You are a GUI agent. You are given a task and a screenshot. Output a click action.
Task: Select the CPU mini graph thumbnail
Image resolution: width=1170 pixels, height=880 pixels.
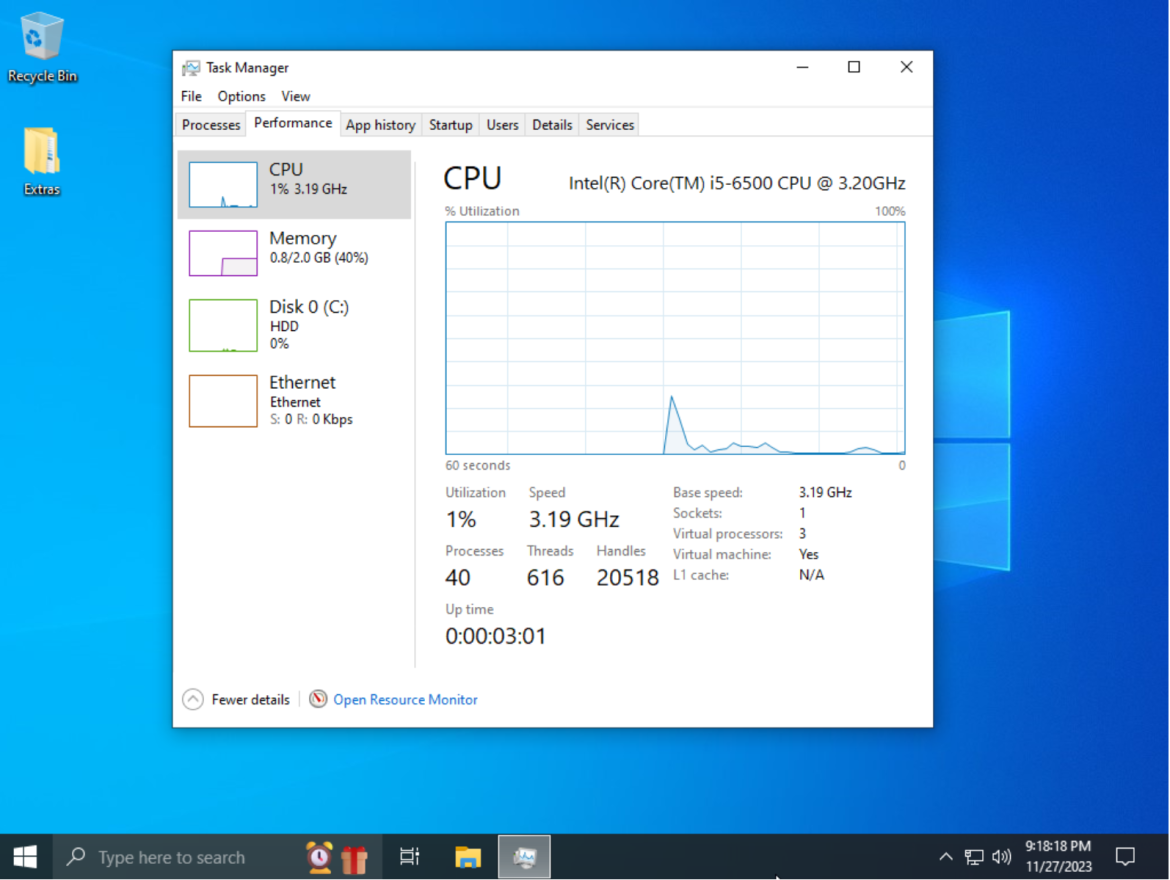(x=223, y=185)
